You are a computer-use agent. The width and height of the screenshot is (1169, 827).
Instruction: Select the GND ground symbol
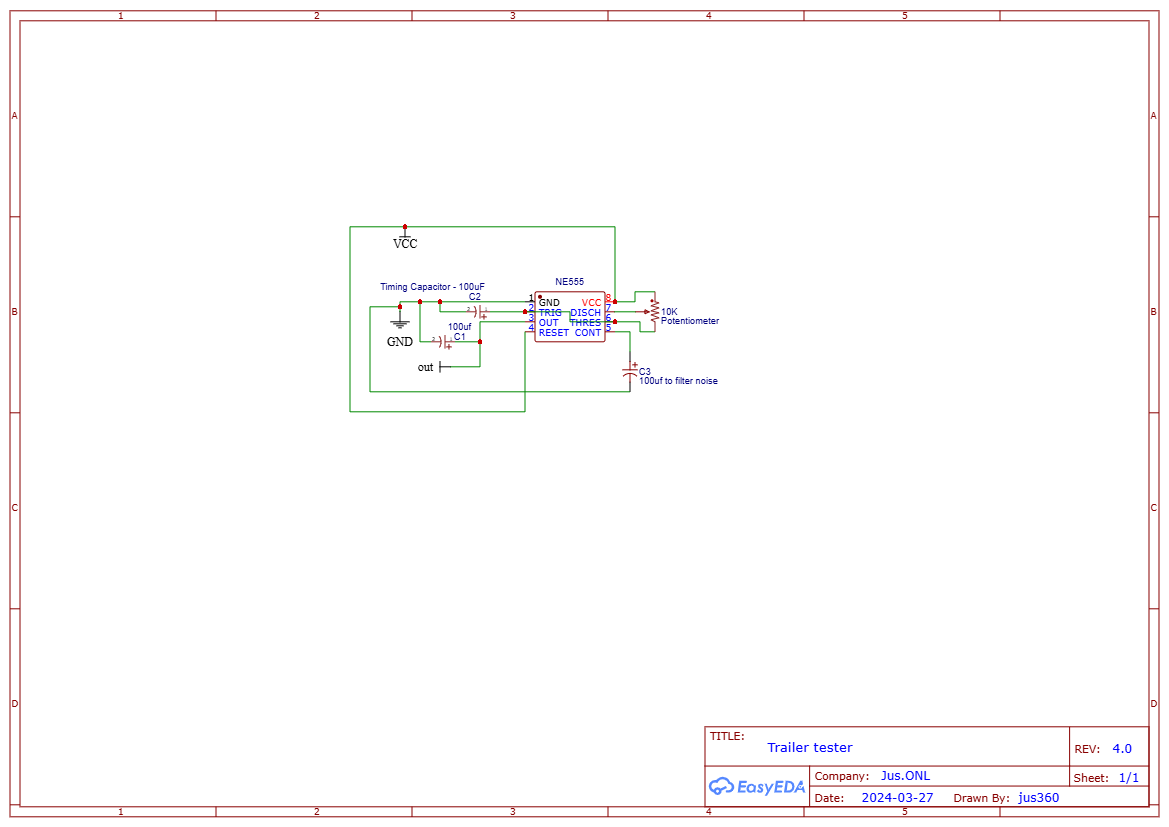coord(400,321)
